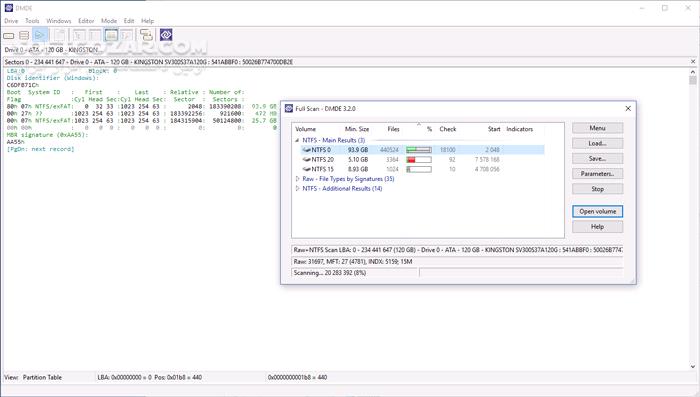Close the sector view panel with its X
The image size is (700, 397).
[693, 62]
